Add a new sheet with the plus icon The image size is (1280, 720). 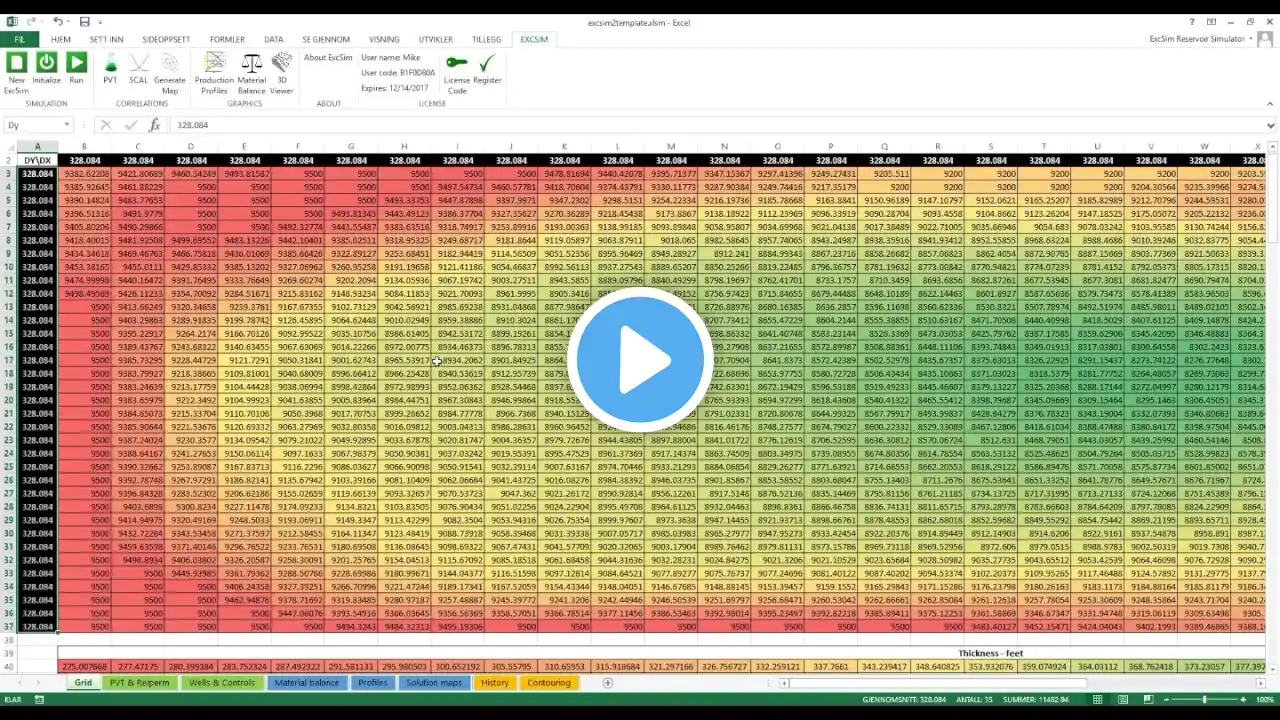[607, 683]
